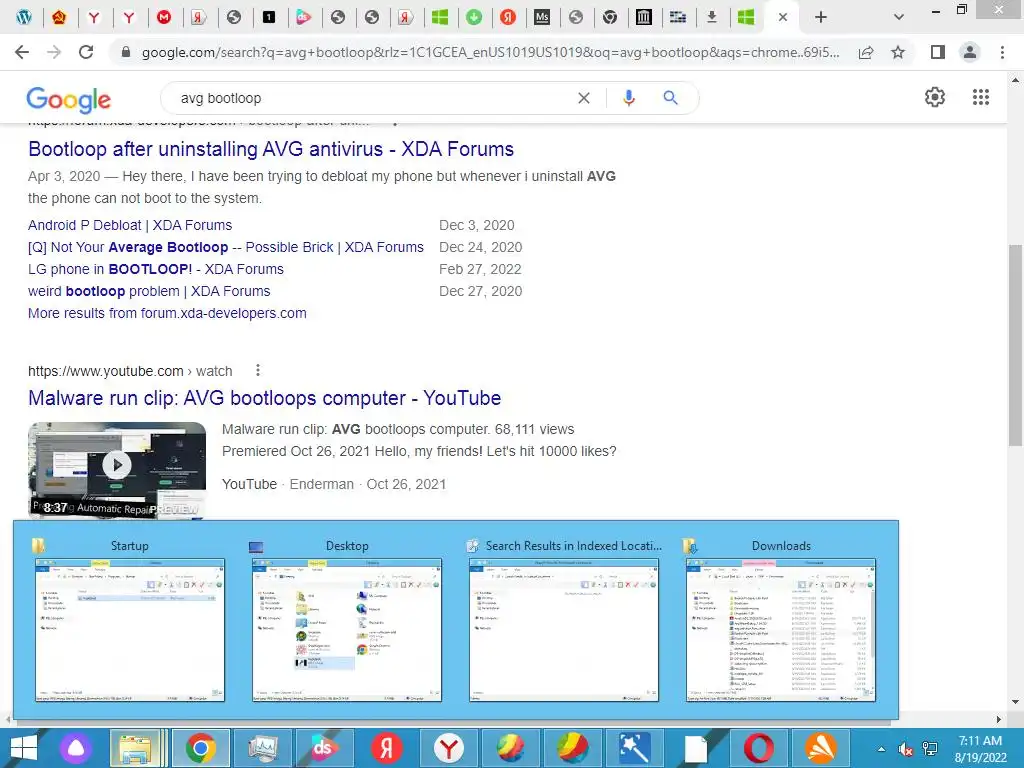1024x768 pixels.
Task: Click into the 'avg bootloop' search field
Action: tap(372, 98)
